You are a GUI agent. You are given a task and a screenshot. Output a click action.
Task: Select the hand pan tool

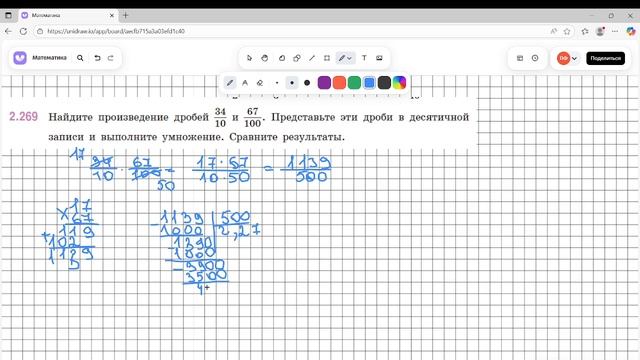pos(264,58)
